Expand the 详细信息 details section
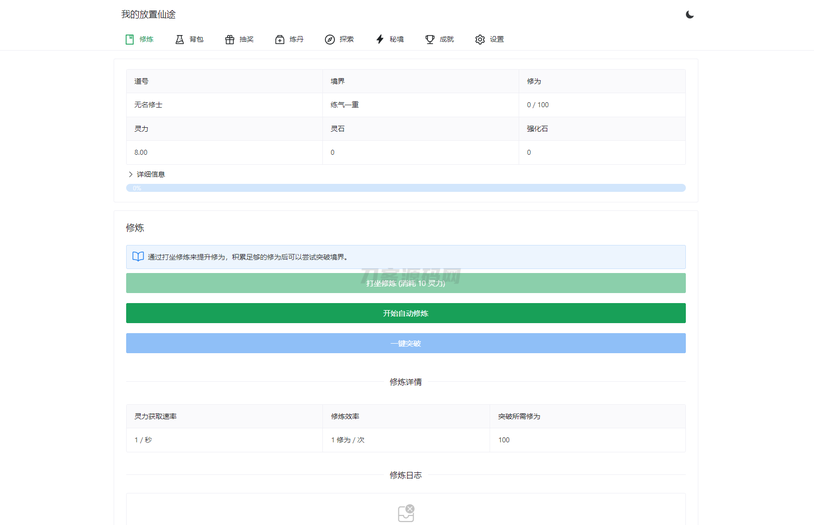The width and height of the screenshot is (814, 525). tap(151, 175)
